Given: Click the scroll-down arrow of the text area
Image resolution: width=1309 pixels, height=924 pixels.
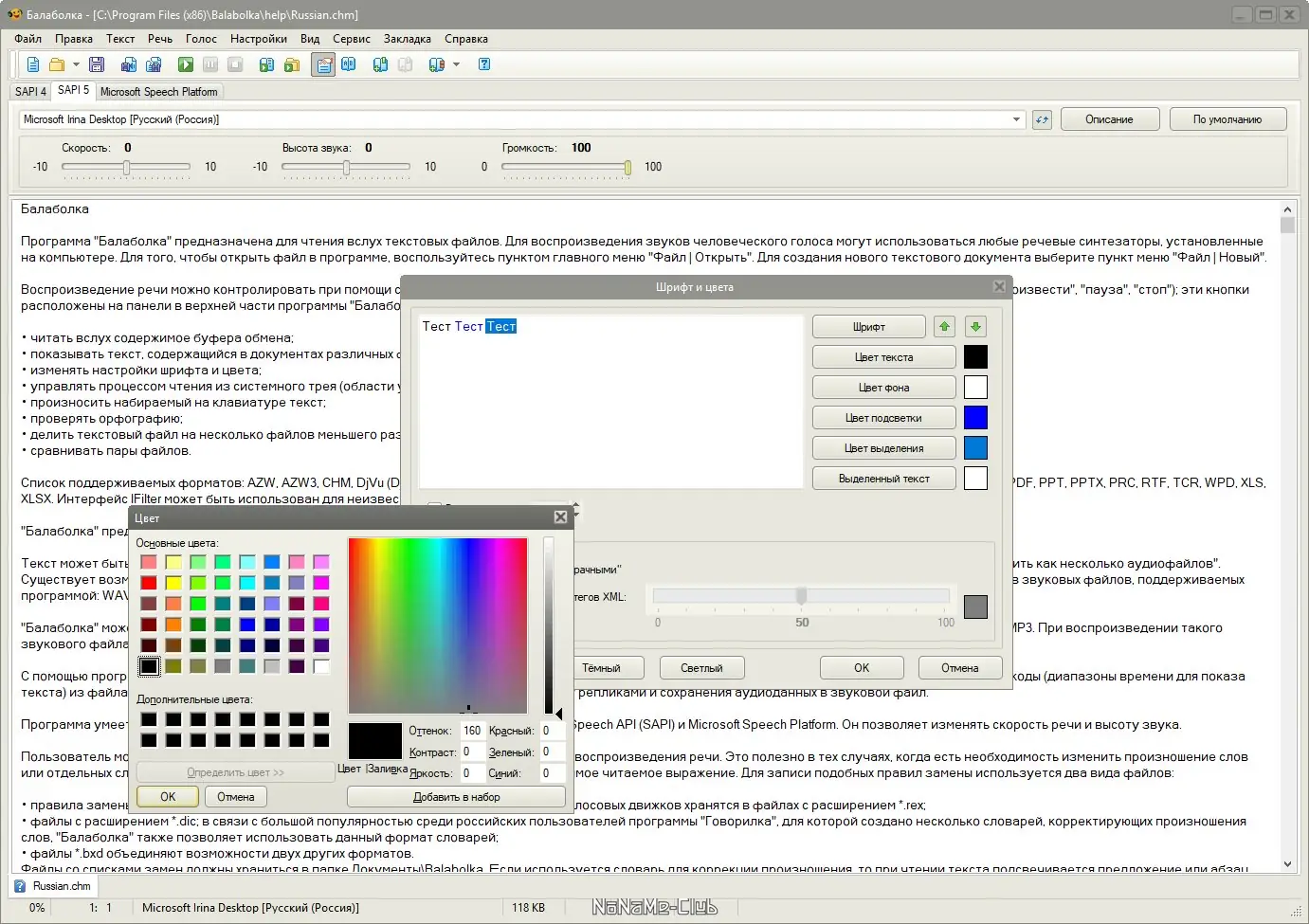Looking at the screenshot, I should point(1287,863).
